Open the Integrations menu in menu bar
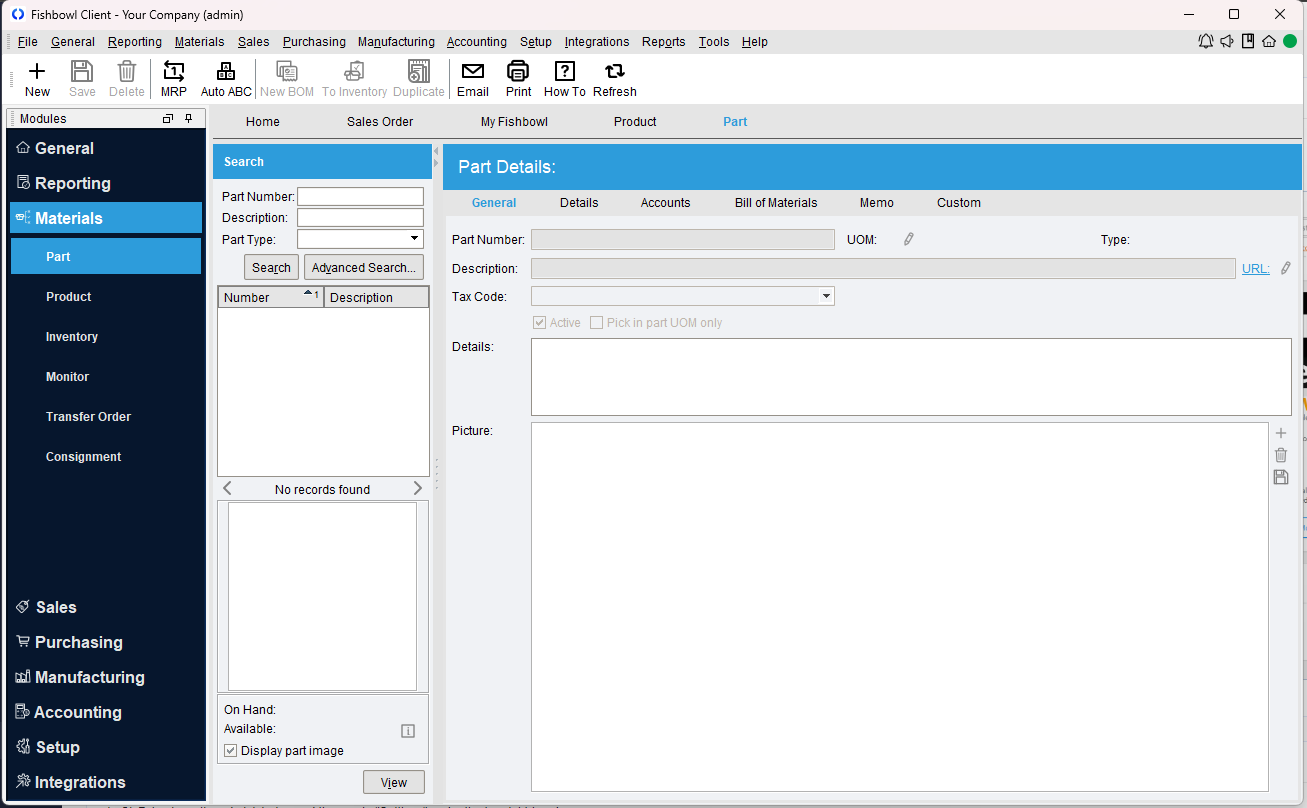The image size is (1307, 808). [597, 42]
